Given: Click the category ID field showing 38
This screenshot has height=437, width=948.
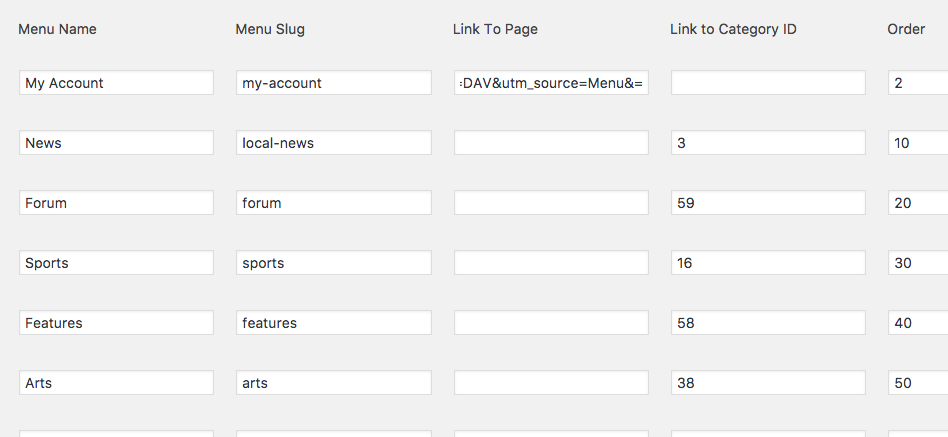Looking at the screenshot, I should [x=768, y=383].
